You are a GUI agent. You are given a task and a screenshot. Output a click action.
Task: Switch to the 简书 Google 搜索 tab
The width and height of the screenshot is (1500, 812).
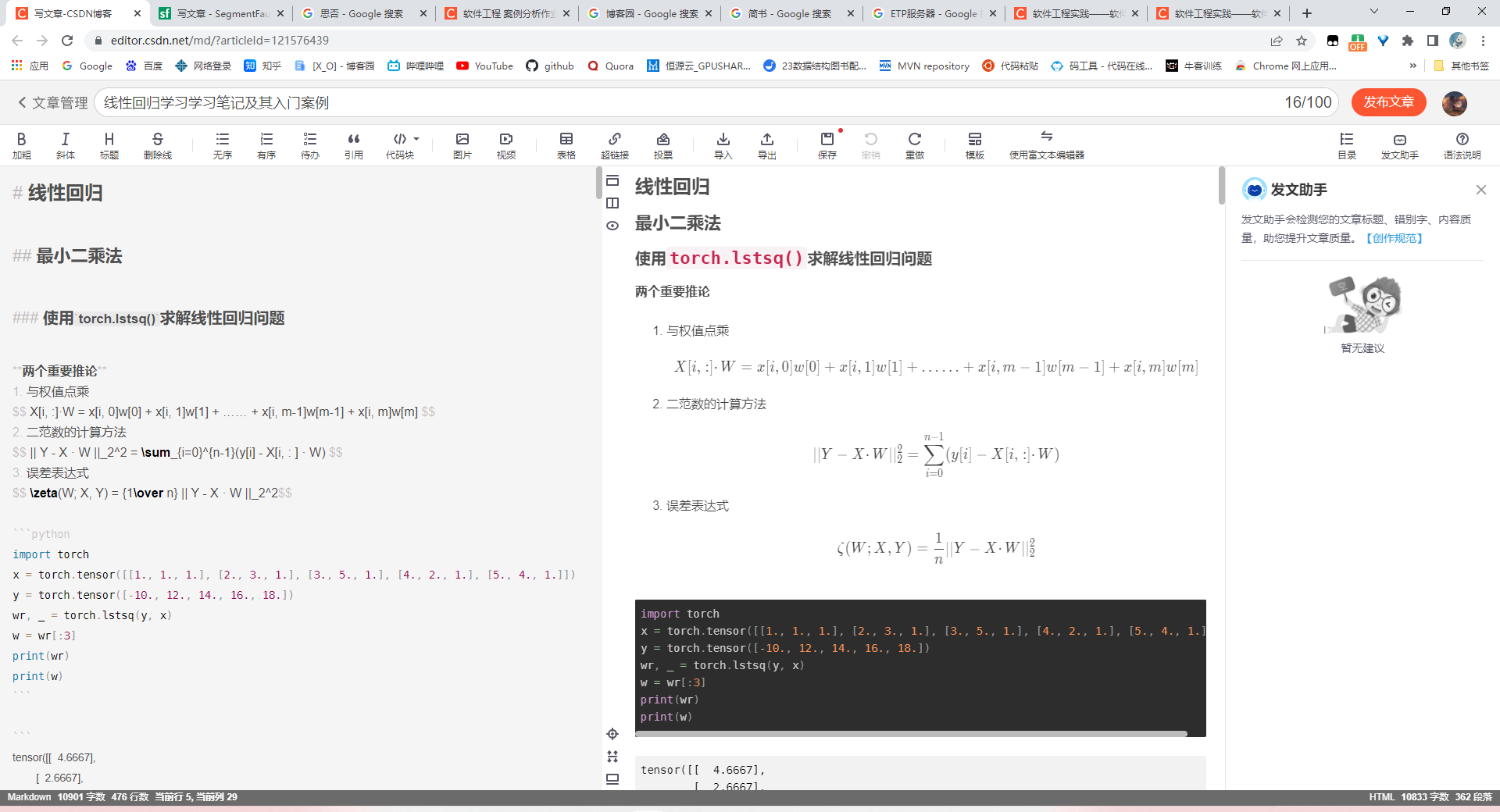point(792,13)
